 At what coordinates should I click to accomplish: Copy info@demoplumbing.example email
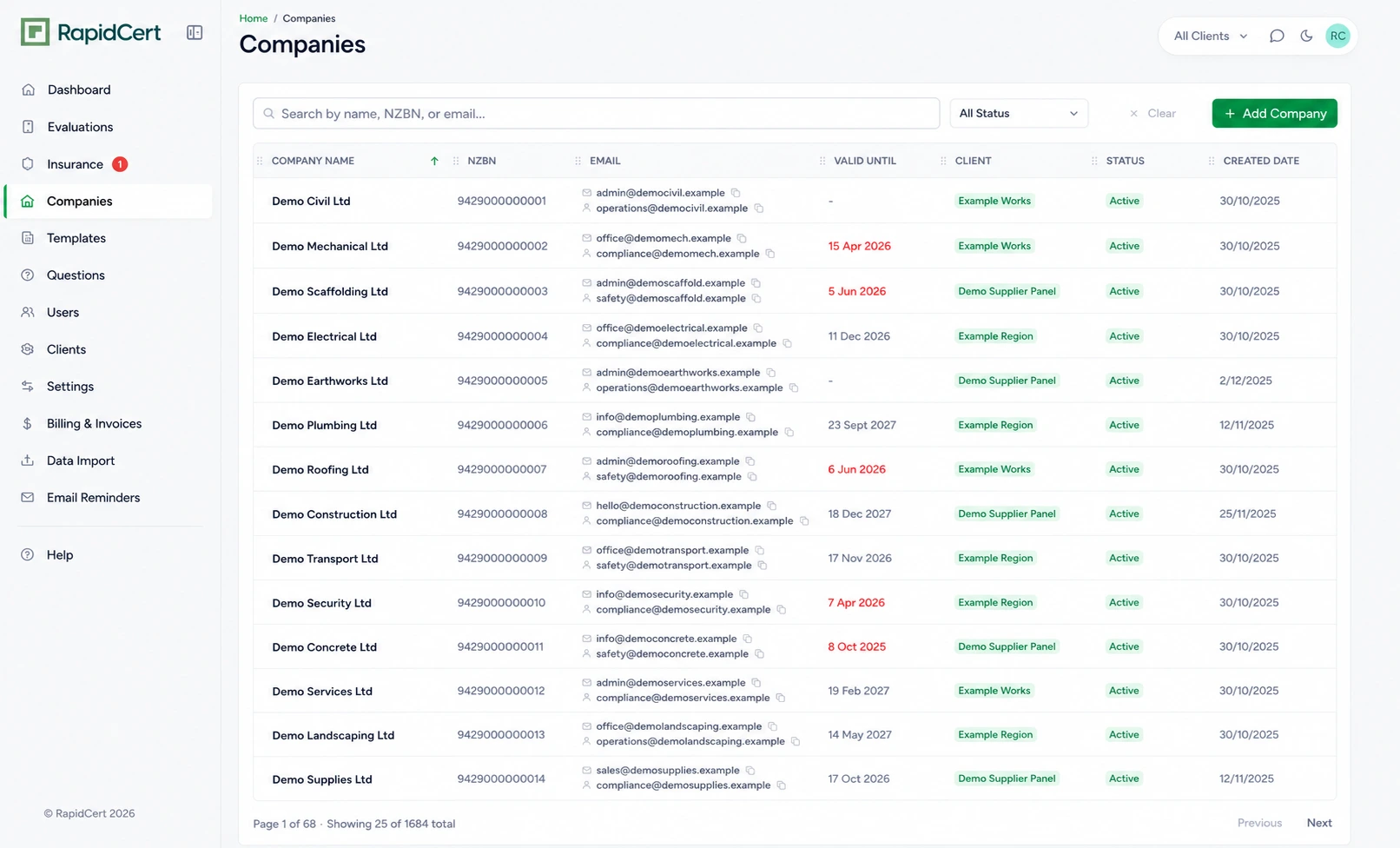(x=751, y=417)
